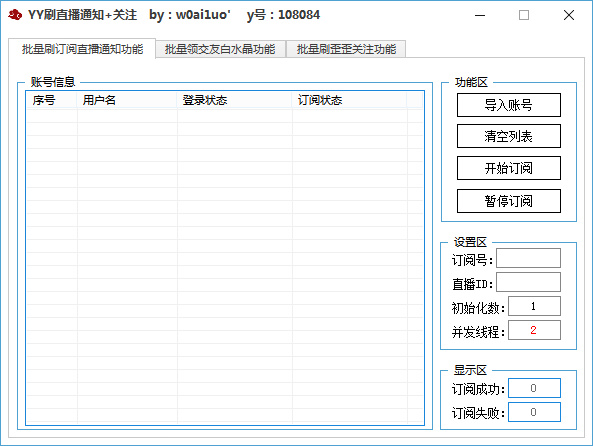Image resolution: width=593 pixels, height=446 pixels.
Task: Start subscribing with 开始订阅 button
Action: tap(509, 168)
